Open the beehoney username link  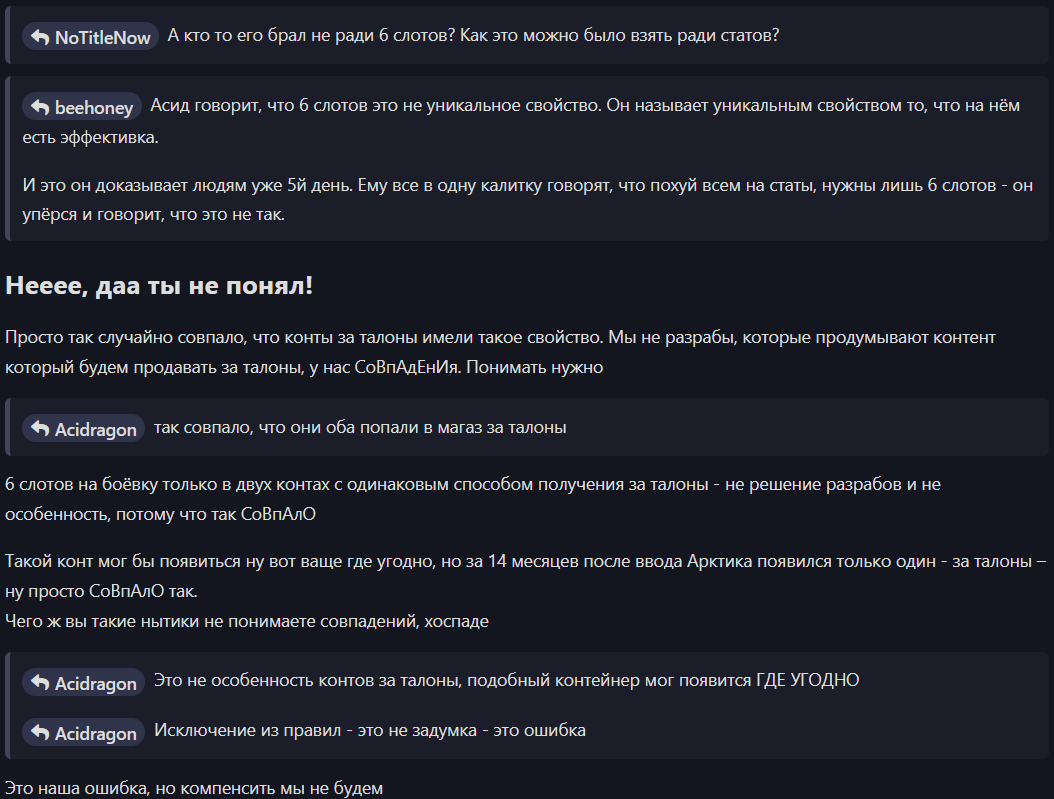pos(93,108)
